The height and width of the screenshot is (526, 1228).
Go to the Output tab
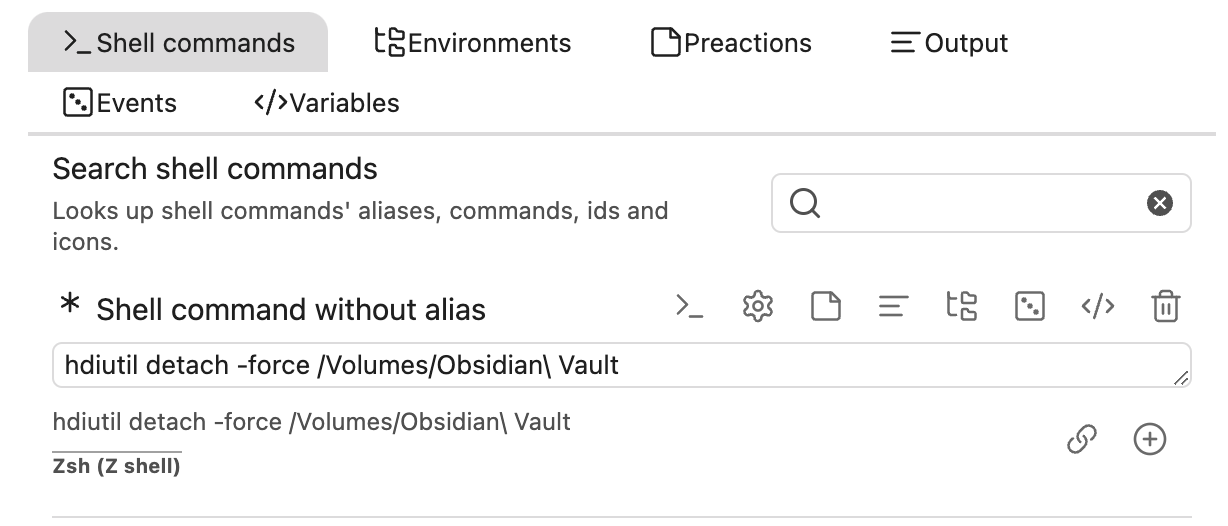(x=948, y=43)
